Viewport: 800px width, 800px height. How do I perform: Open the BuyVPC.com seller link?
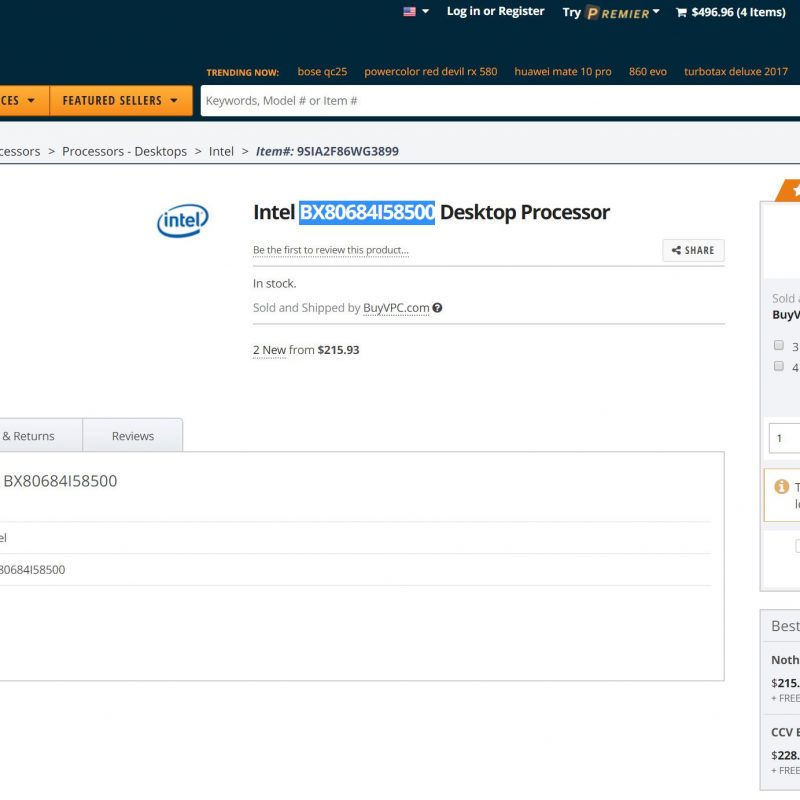(x=396, y=308)
